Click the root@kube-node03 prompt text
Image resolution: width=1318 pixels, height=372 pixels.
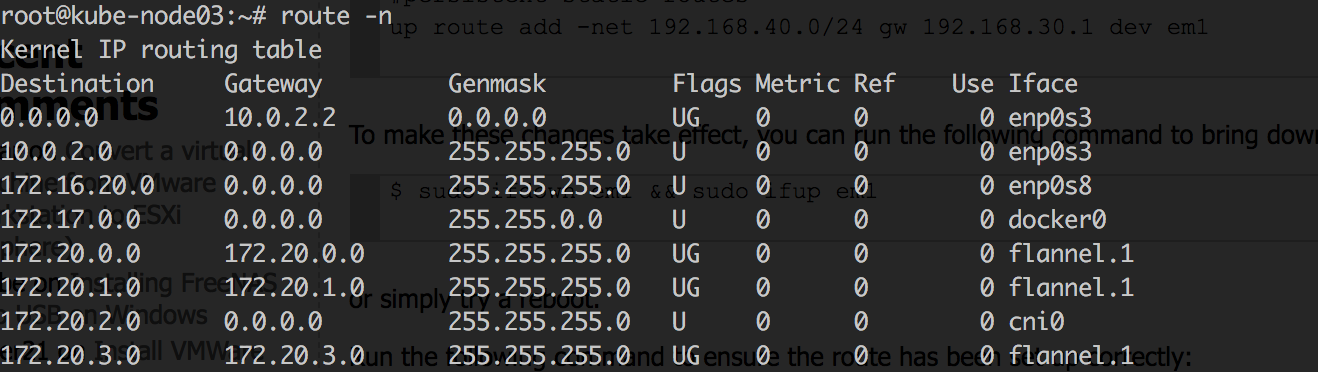point(112,16)
